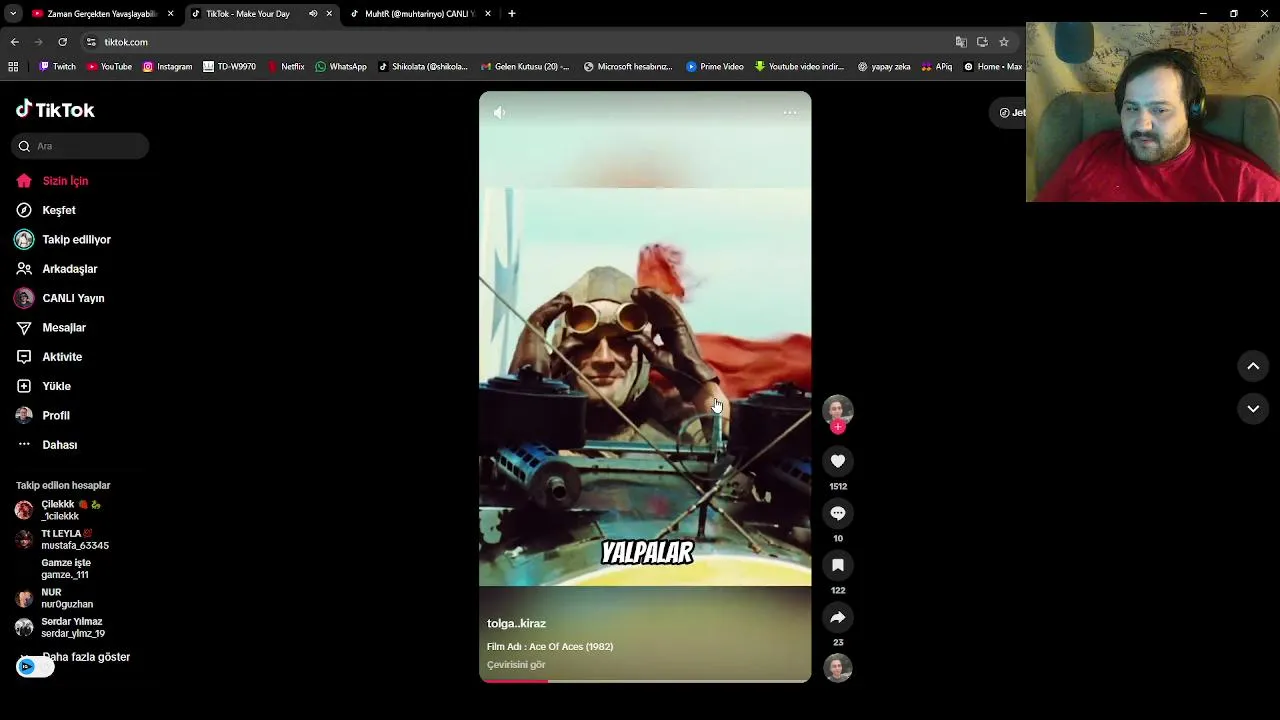Screen dimensions: 1280x720
Task: Click Çevirisini gör translation link
Action: click(x=516, y=665)
